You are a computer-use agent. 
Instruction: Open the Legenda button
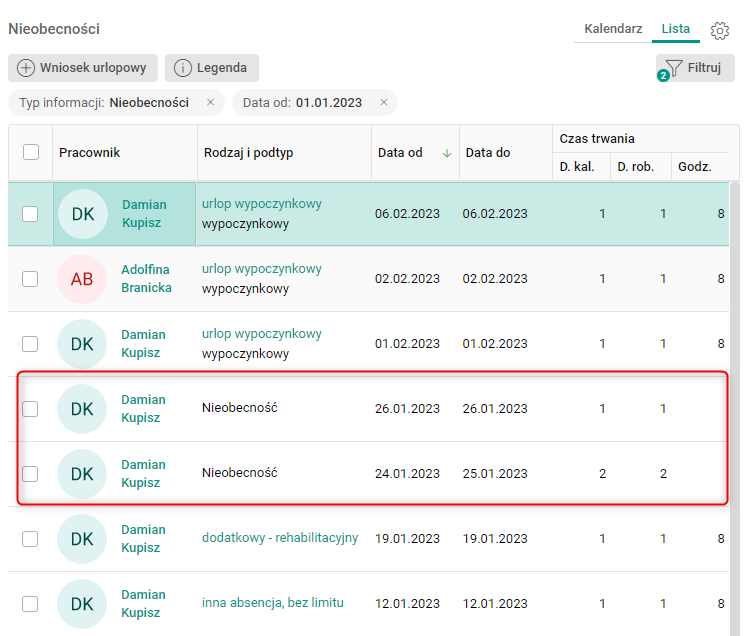point(212,68)
